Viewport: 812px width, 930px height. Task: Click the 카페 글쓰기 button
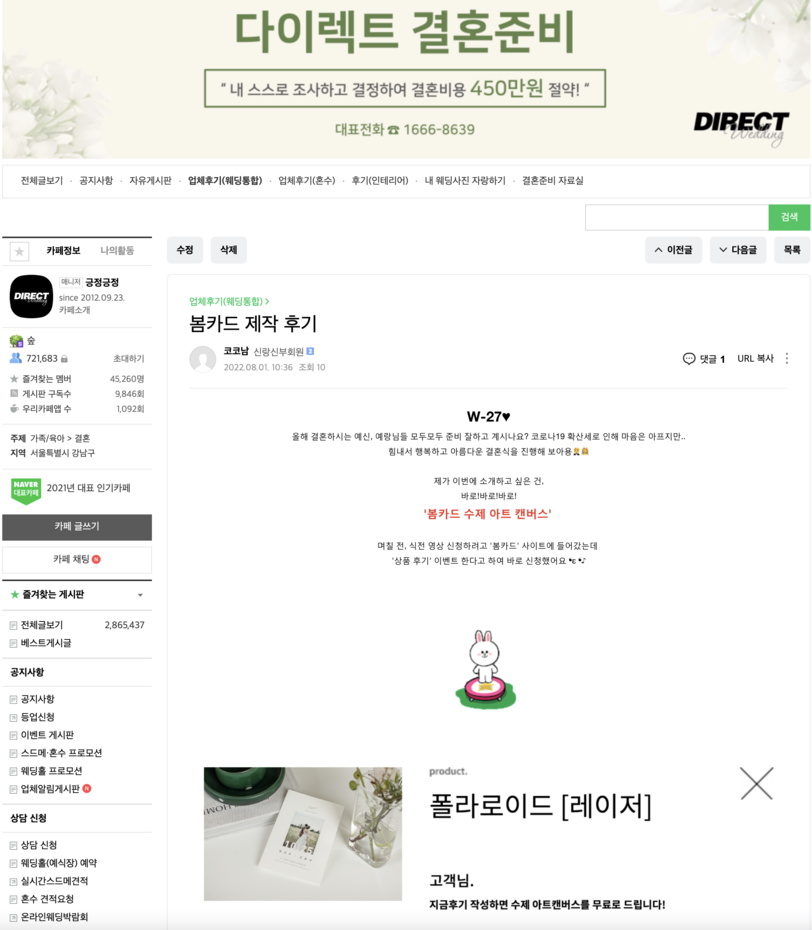click(x=77, y=527)
